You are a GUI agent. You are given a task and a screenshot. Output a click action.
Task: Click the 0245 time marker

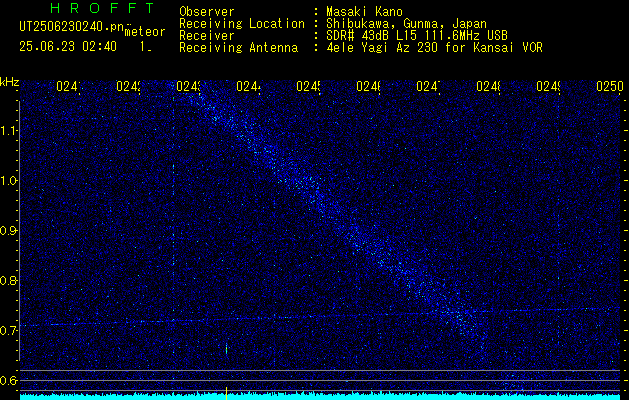(x=309, y=86)
